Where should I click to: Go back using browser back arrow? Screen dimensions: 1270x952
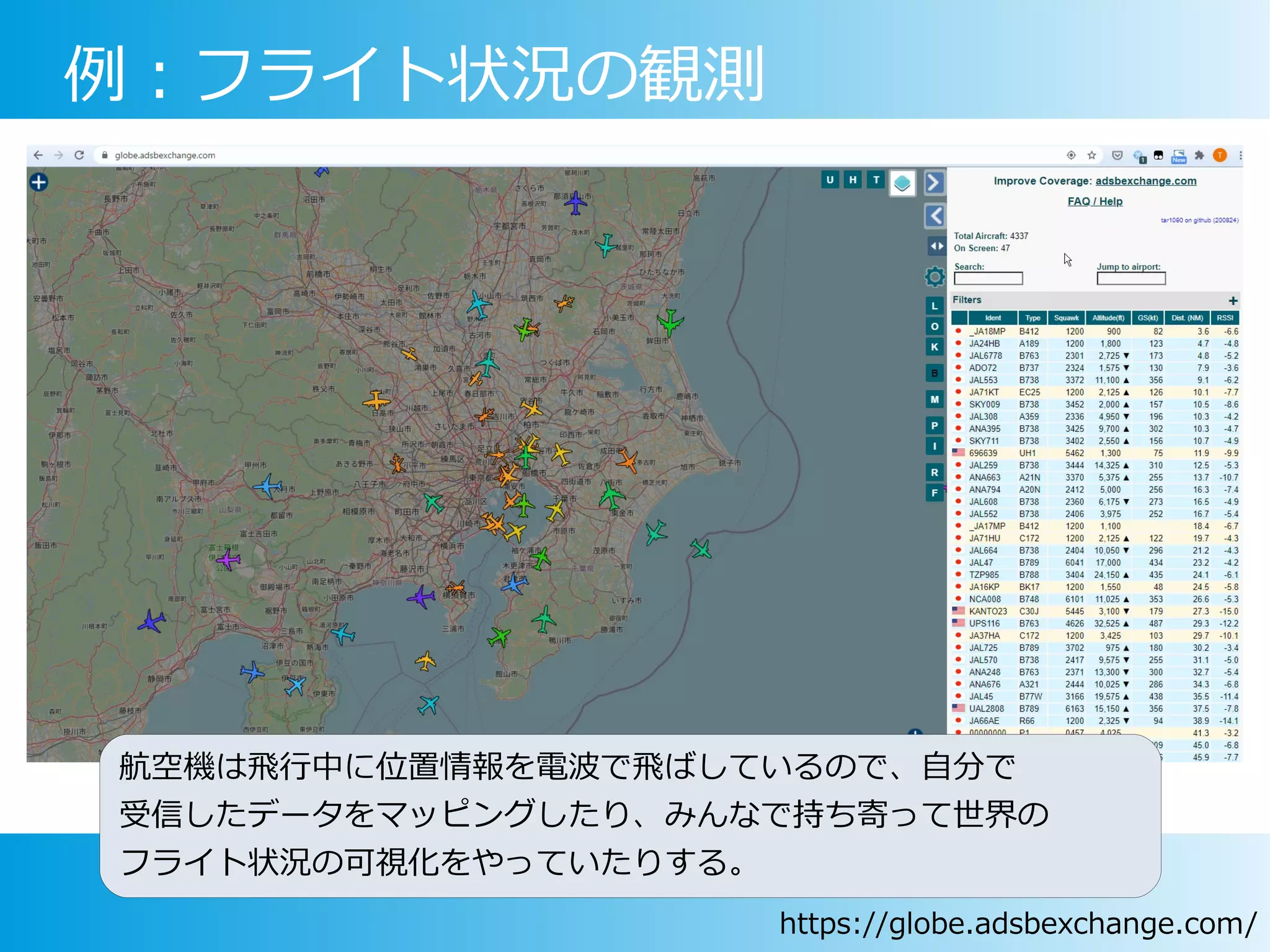[x=38, y=155]
